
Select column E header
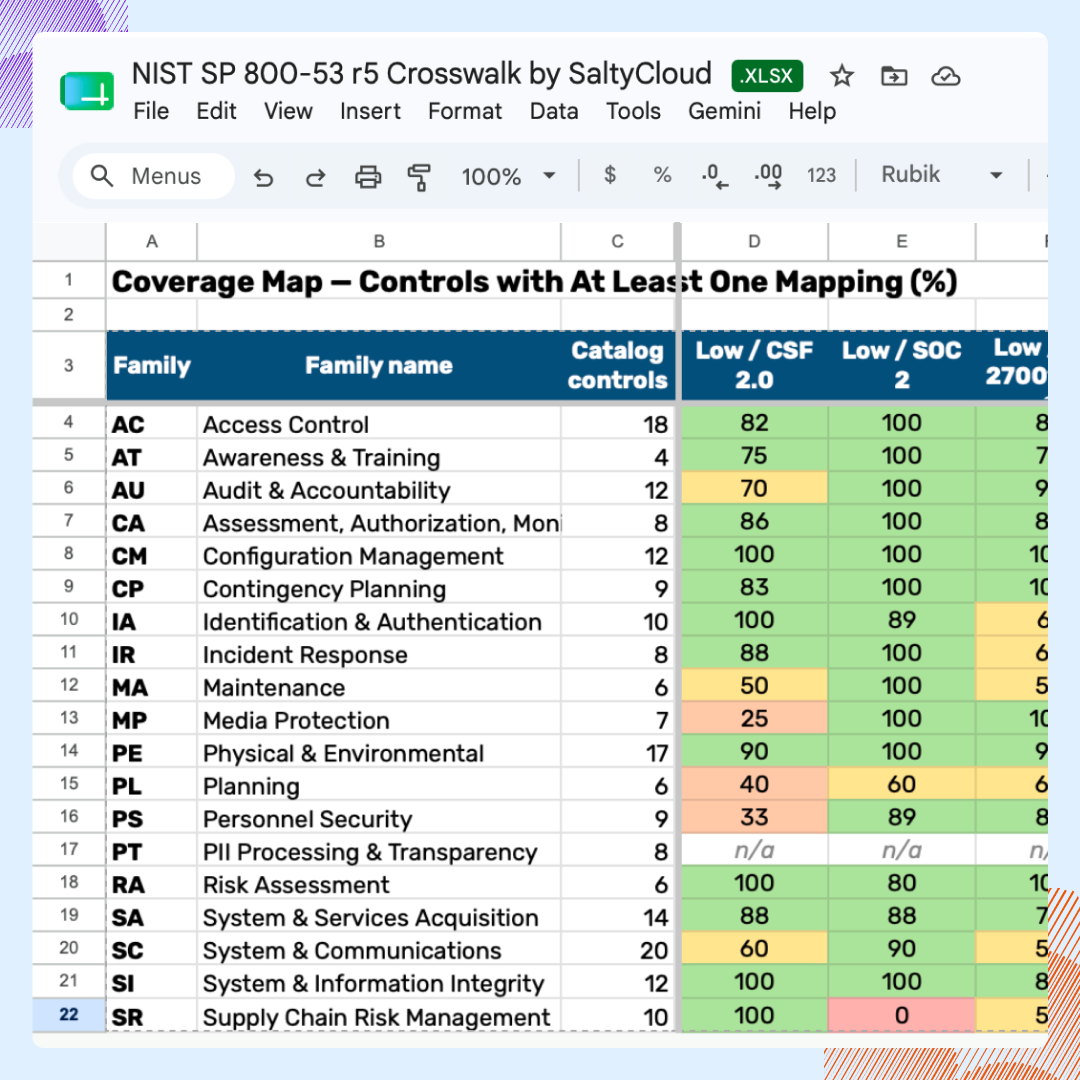tap(902, 242)
